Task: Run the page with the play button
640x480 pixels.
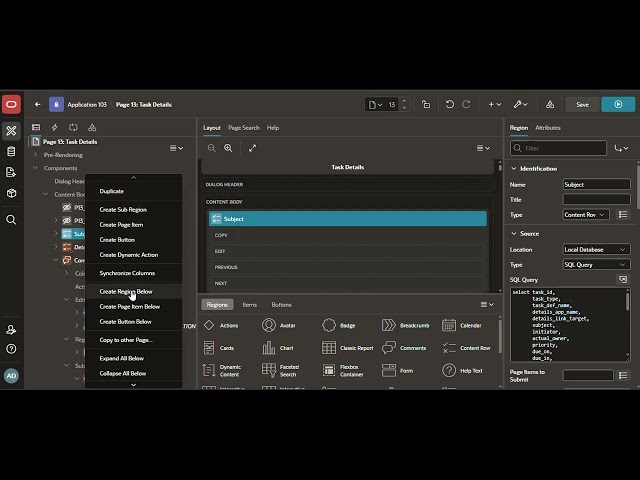Action: [x=618, y=104]
